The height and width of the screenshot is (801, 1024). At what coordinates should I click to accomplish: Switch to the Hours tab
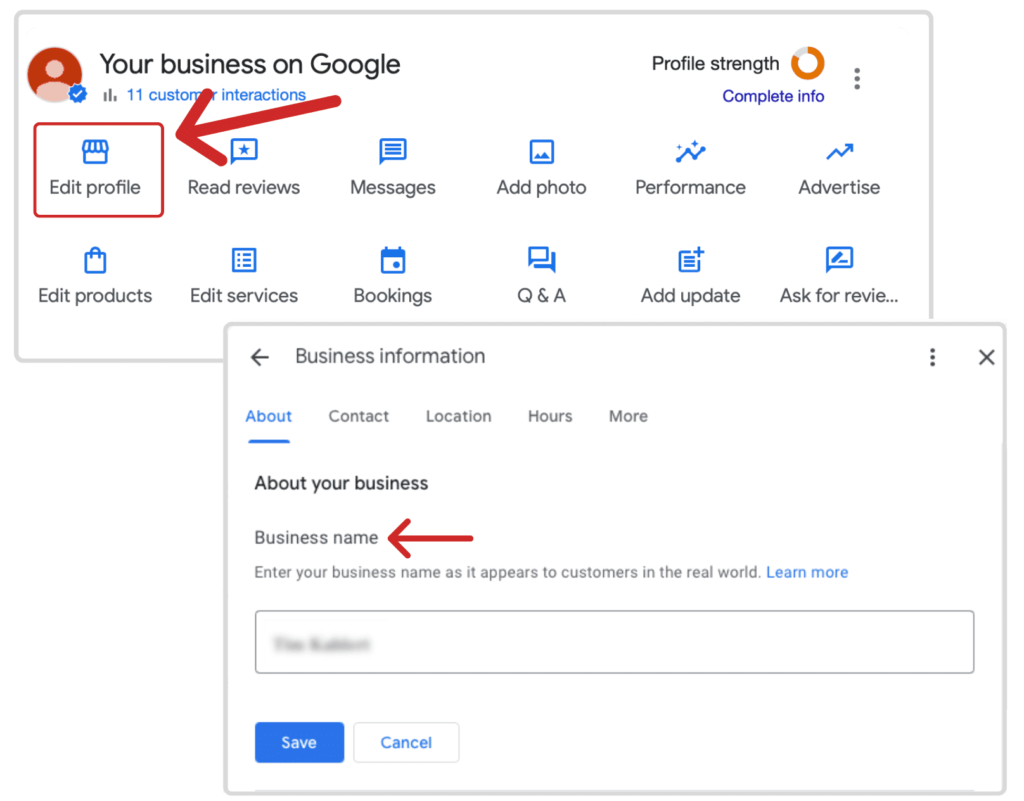[x=550, y=416]
